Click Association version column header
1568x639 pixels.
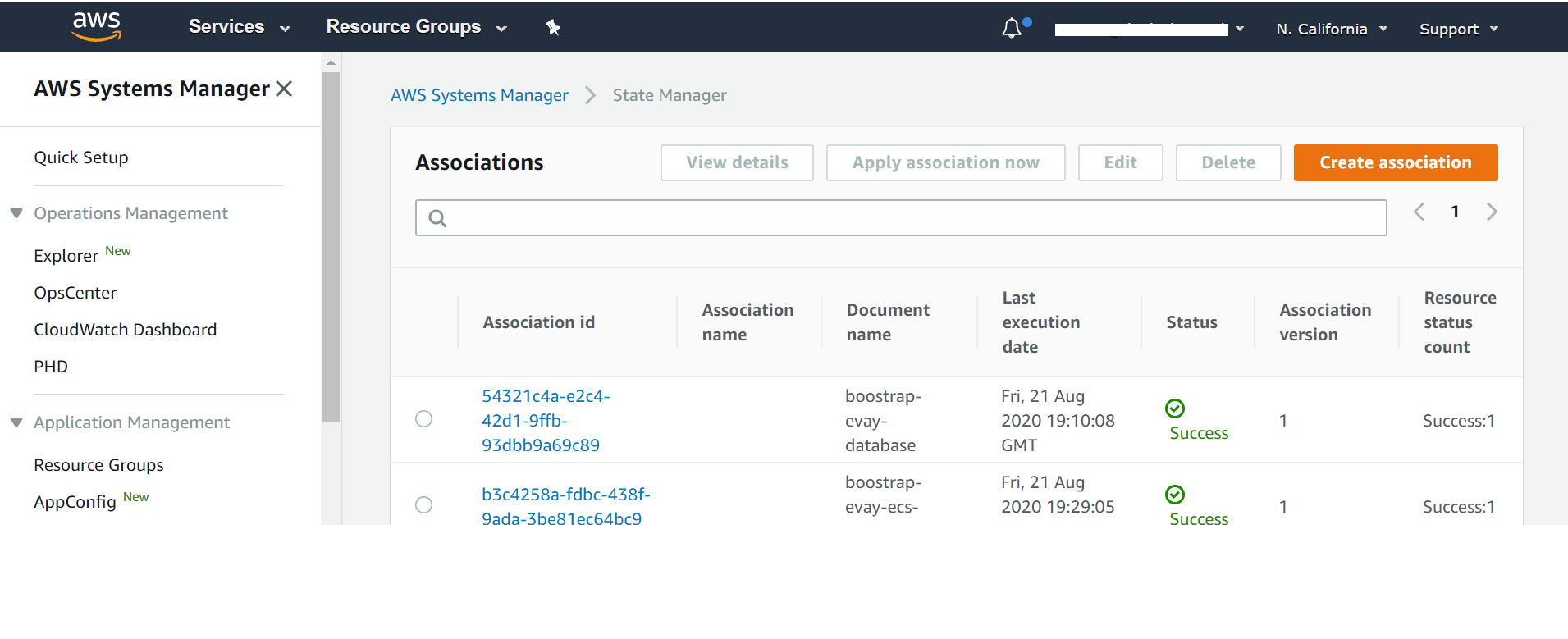click(x=1325, y=322)
